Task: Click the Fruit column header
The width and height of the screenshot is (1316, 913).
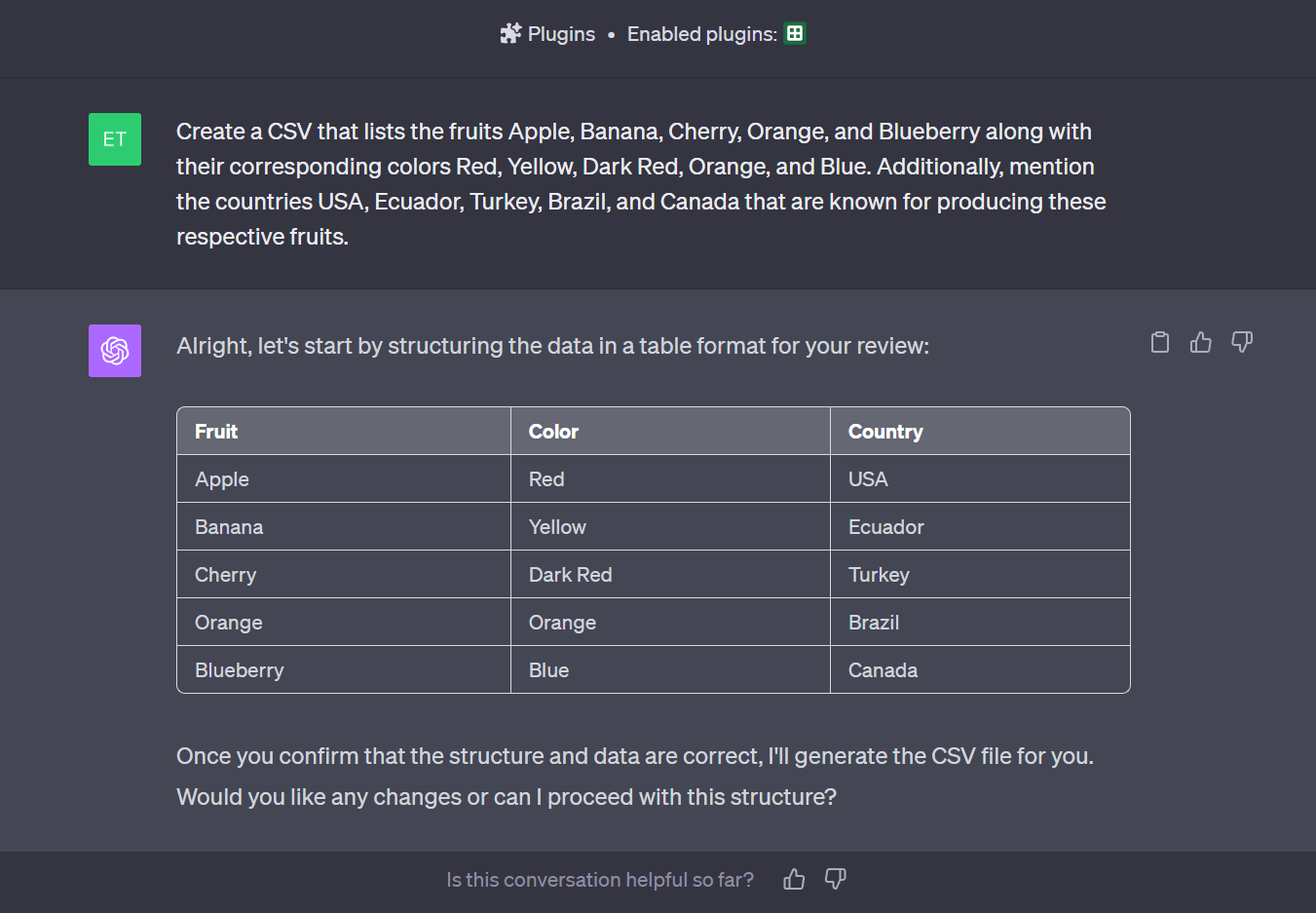Action: (x=216, y=432)
